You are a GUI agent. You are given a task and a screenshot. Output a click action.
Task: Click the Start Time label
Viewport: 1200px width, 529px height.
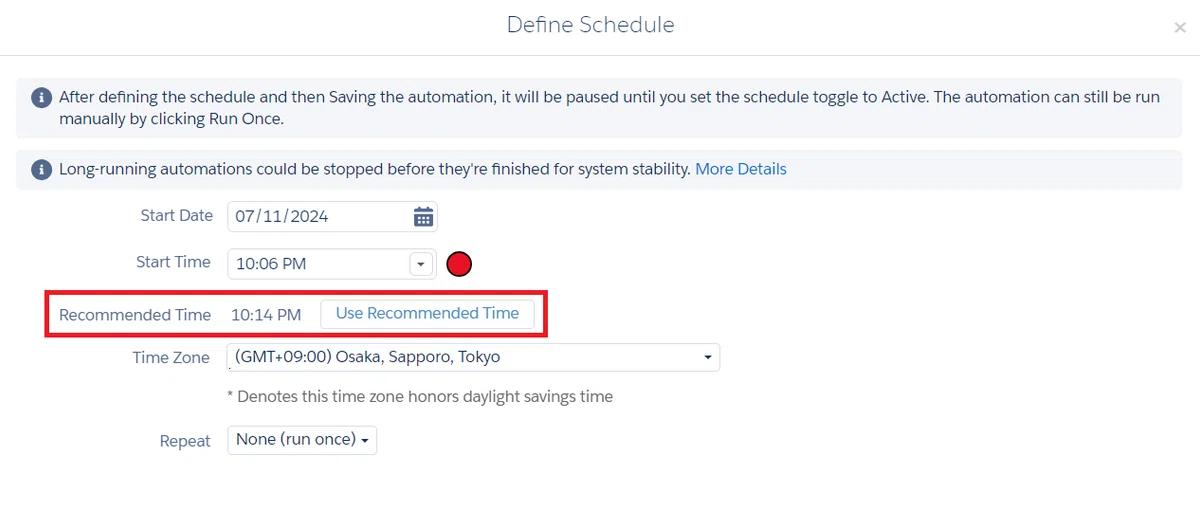pyautogui.click(x=173, y=262)
